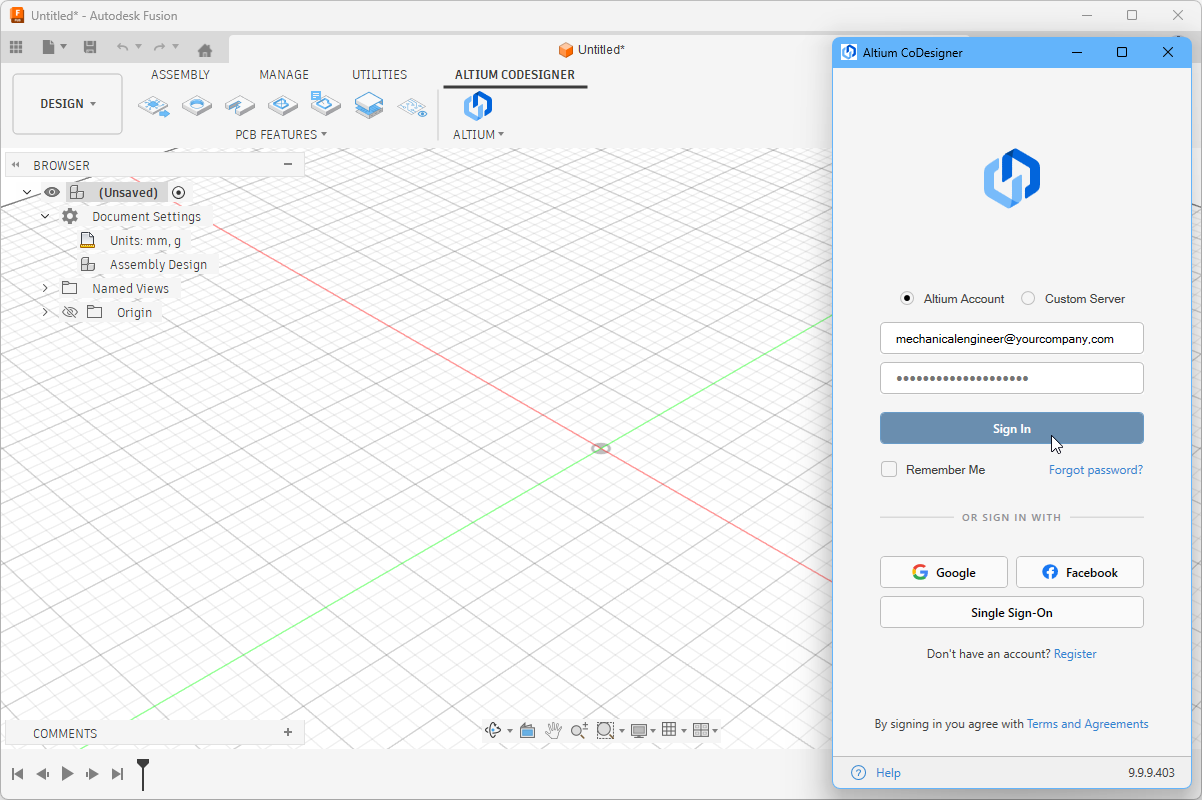Switch to the UTILITIES tab

pos(379,75)
